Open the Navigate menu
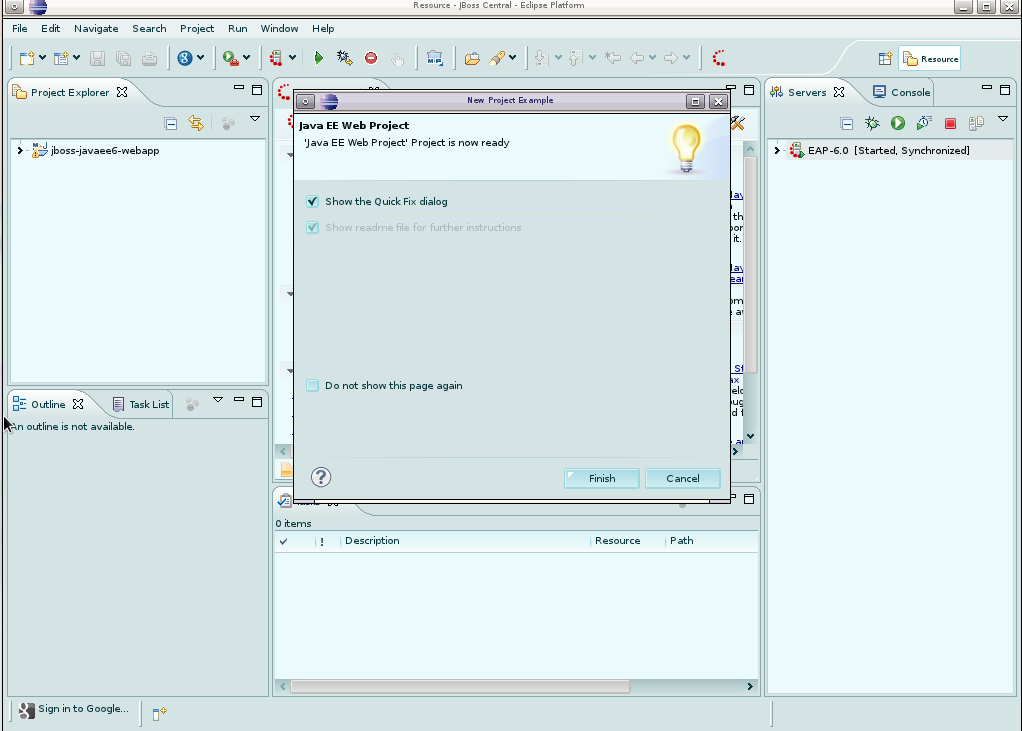 point(96,29)
